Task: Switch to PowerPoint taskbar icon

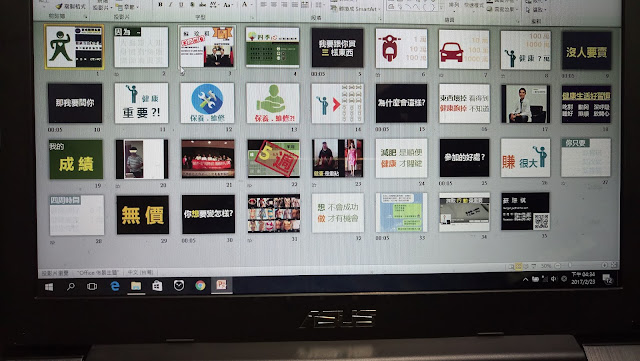Action: pos(221,285)
